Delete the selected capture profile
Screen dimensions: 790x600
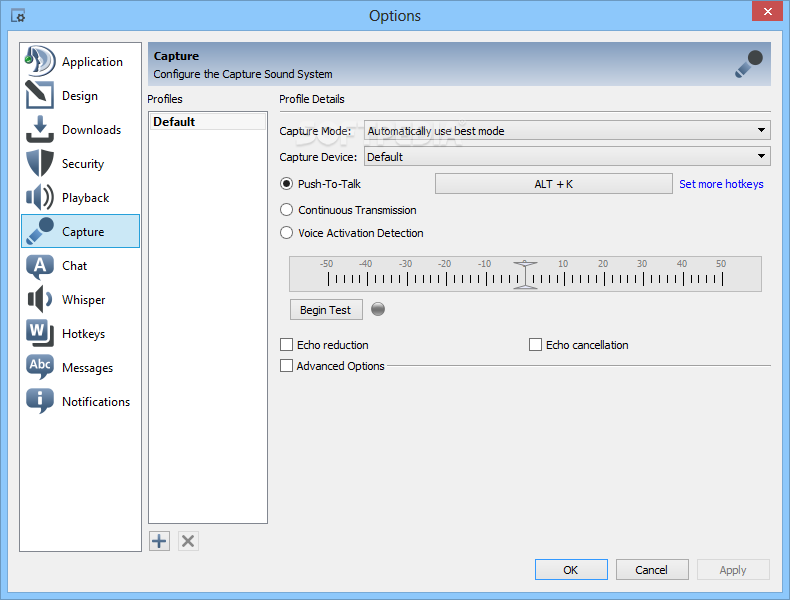(188, 541)
